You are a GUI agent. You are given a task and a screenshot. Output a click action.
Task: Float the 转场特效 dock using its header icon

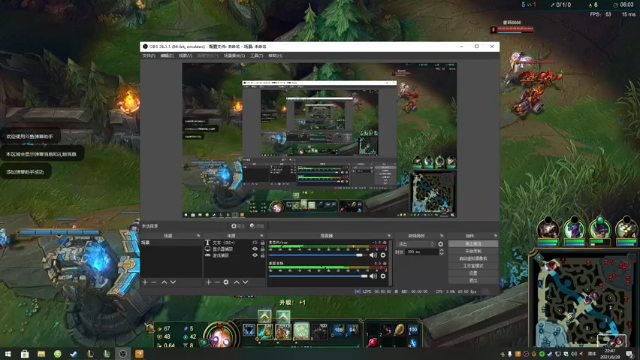click(442, 236)
